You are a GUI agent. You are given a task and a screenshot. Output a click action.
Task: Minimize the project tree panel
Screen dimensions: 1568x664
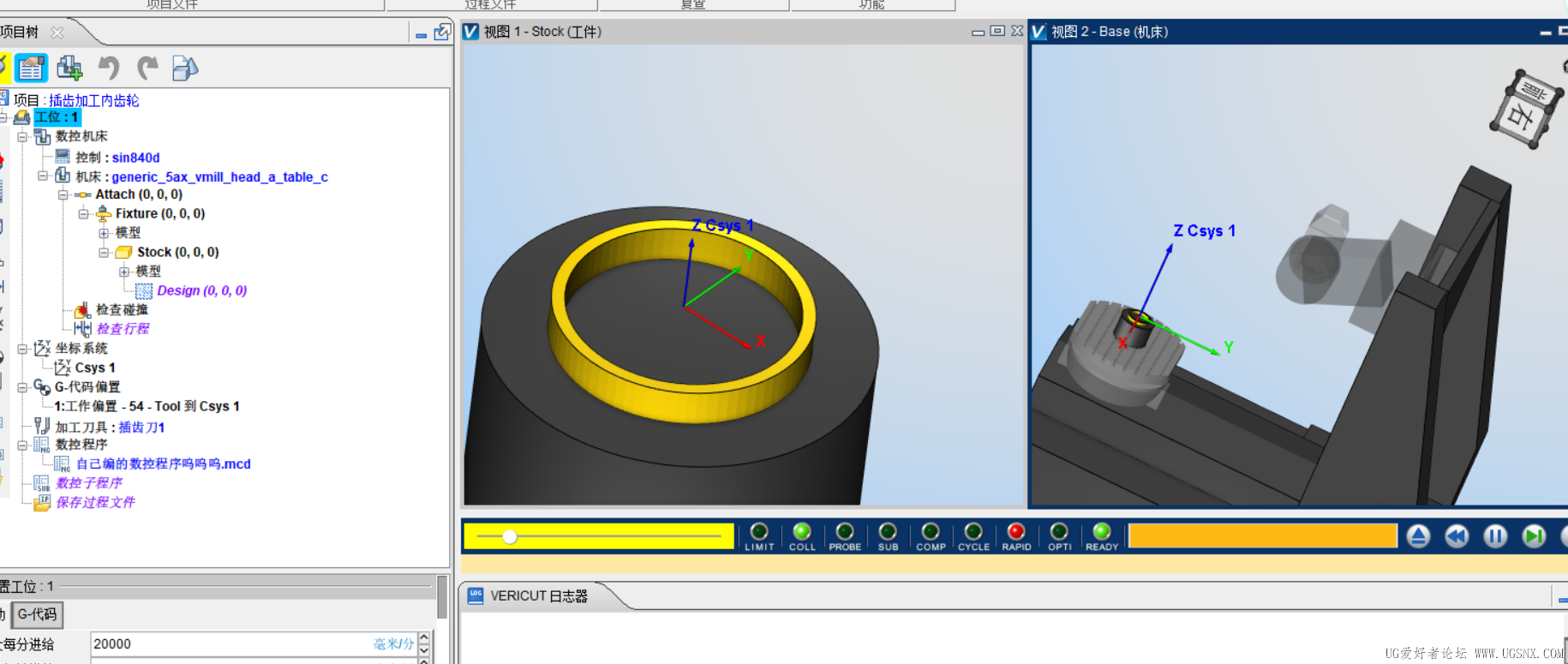421,34
